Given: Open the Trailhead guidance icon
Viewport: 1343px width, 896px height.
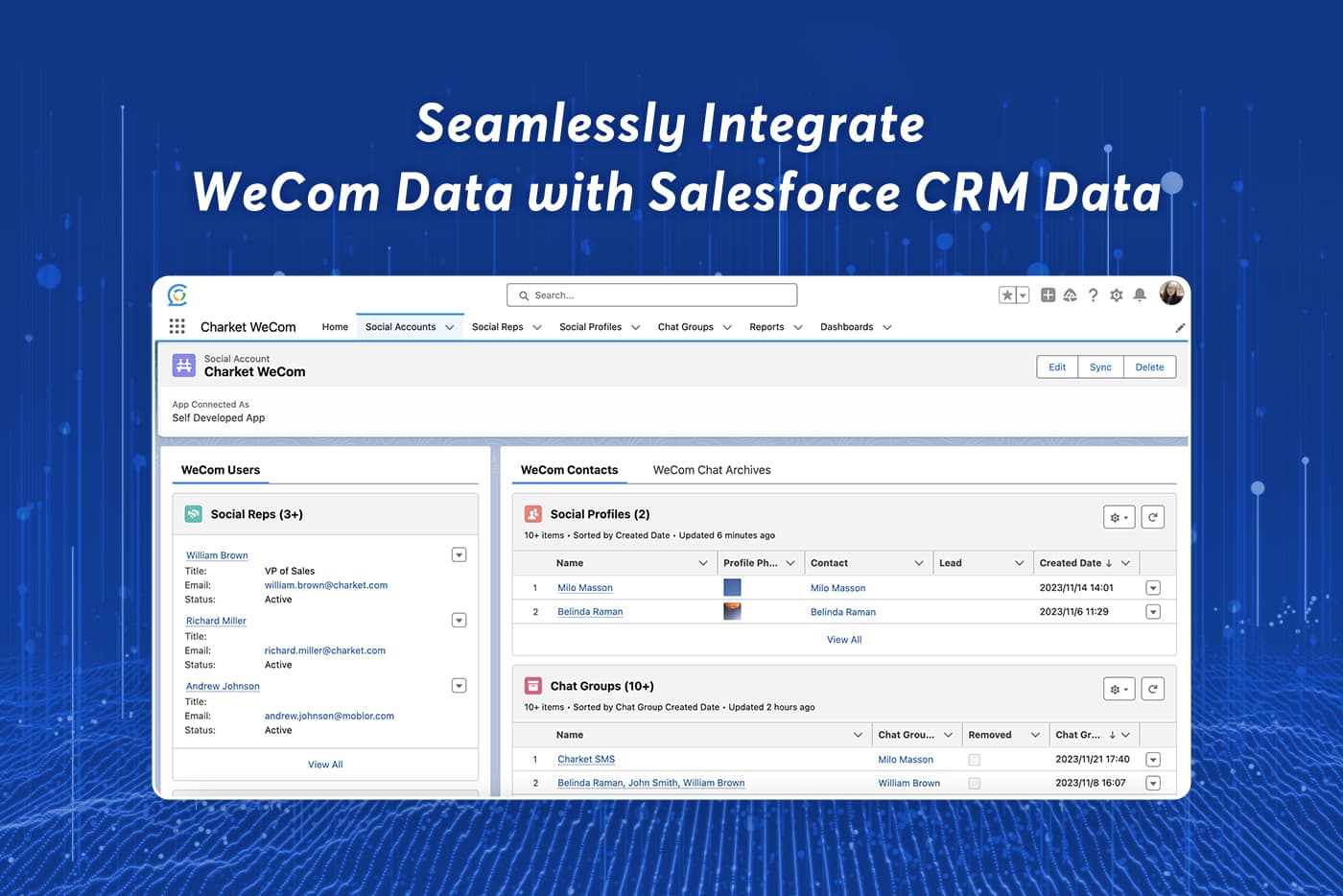Looking at the screenshot, I should 1070,295.
